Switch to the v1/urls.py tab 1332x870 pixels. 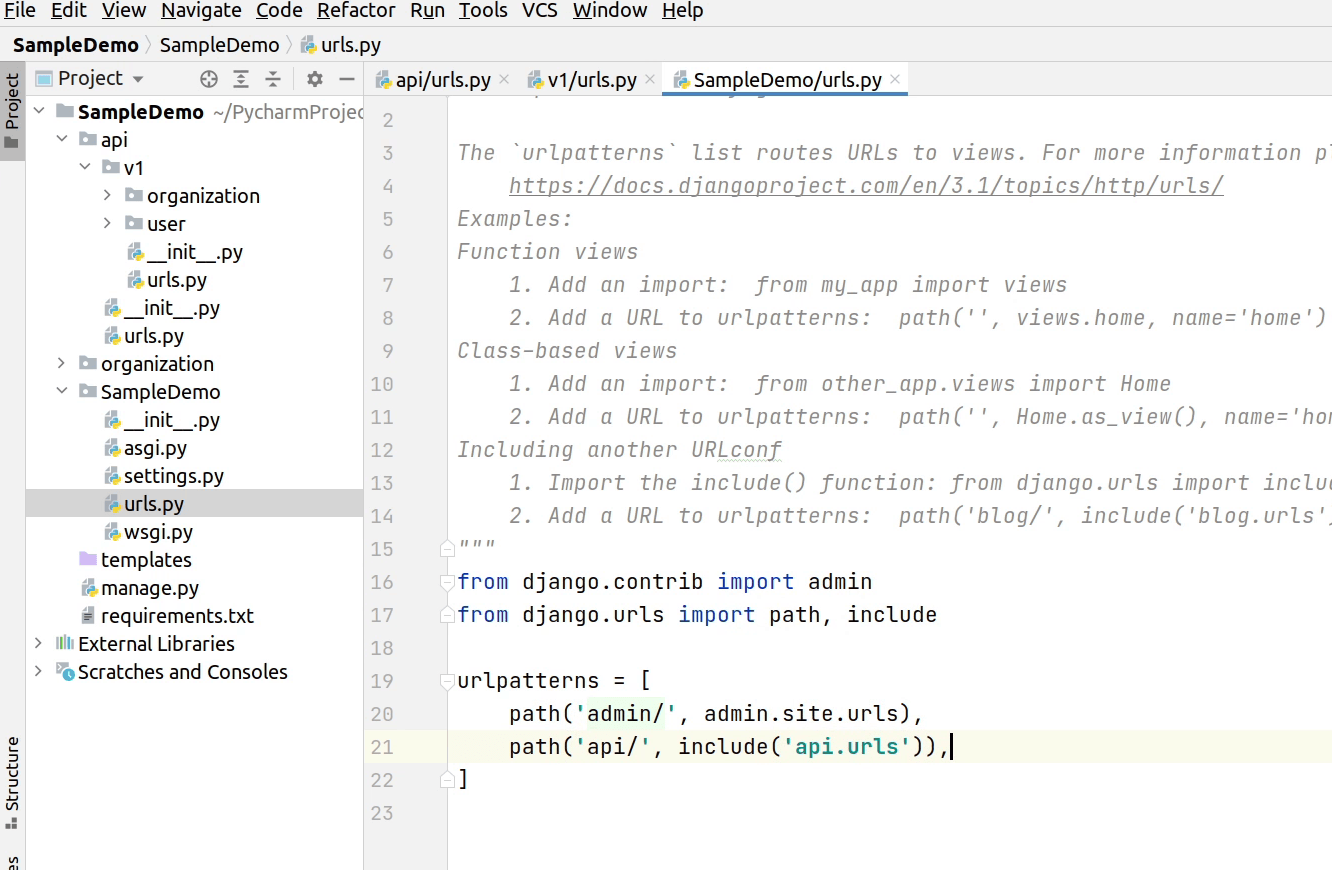tap(582, 78)
